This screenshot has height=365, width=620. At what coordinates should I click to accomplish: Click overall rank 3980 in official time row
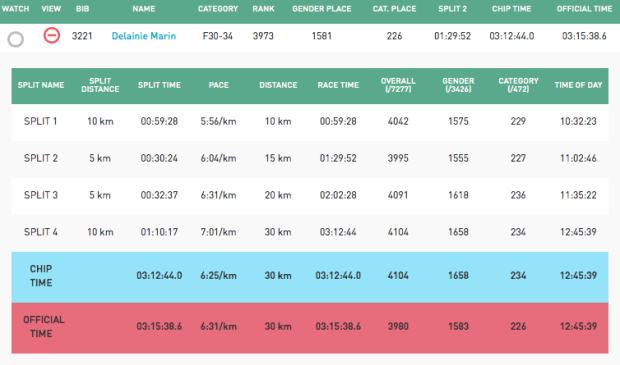click(x=398, y=327)
